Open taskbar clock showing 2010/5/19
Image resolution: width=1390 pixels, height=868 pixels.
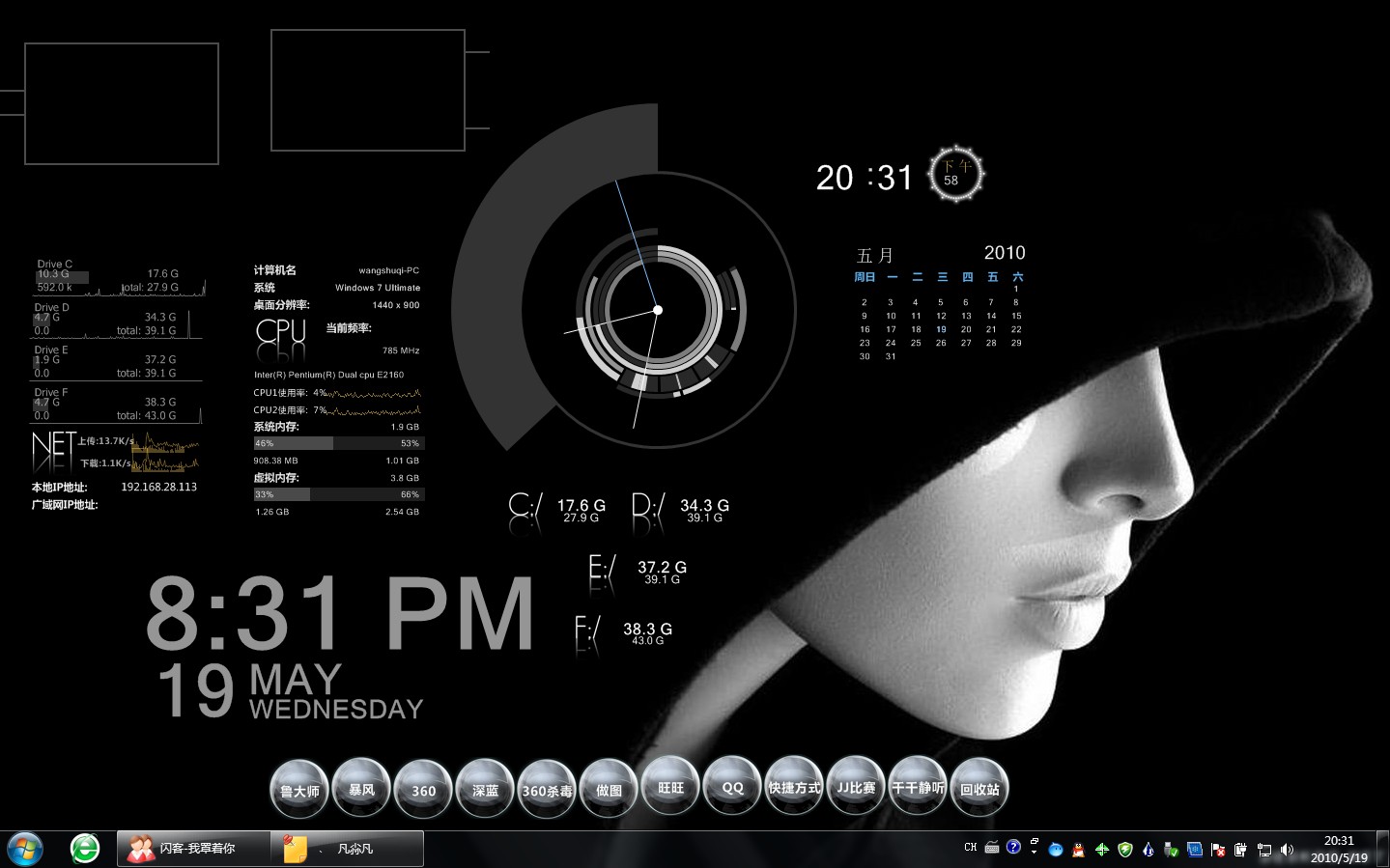coord(1339,849)
